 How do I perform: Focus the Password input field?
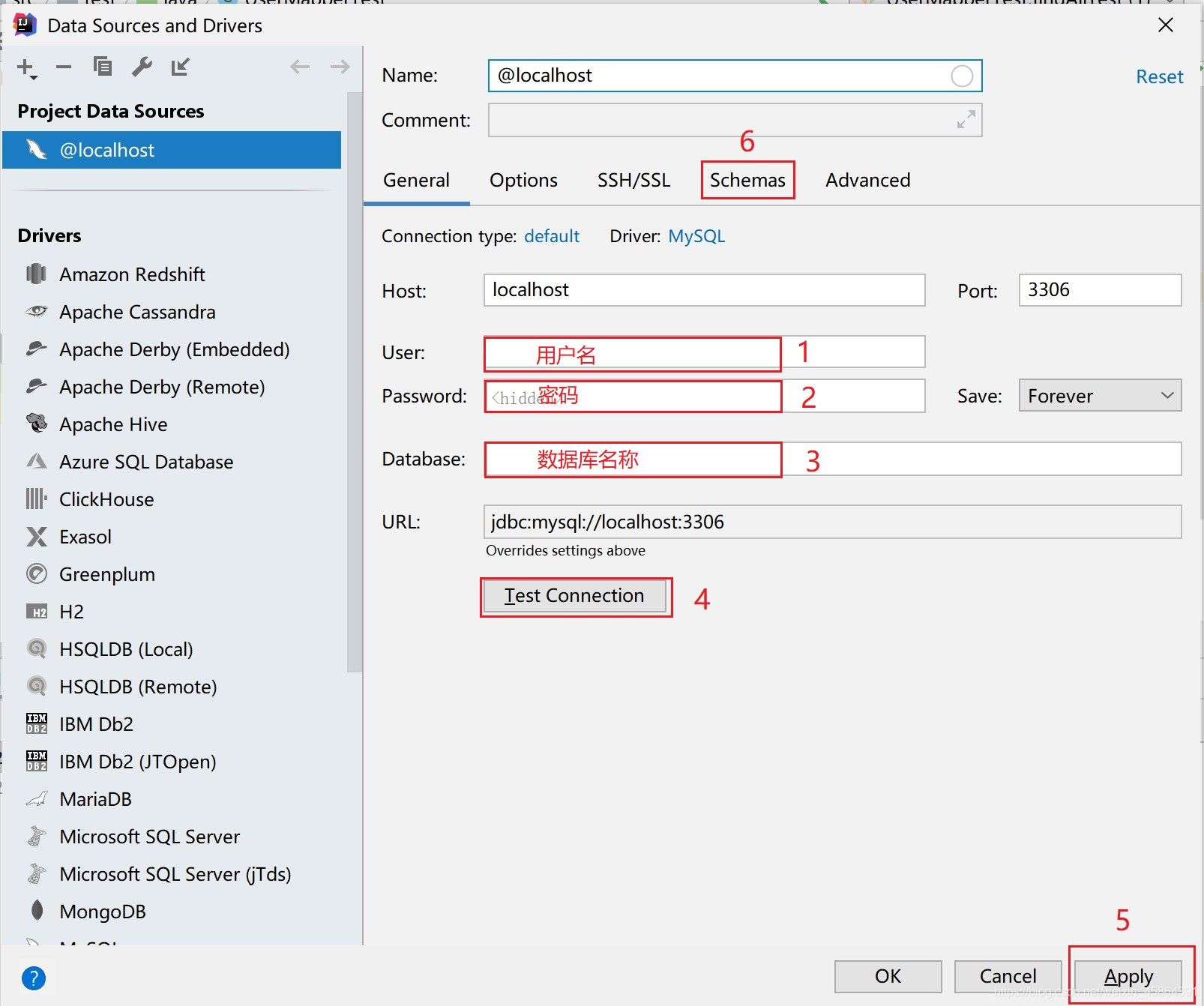[704, 396]
